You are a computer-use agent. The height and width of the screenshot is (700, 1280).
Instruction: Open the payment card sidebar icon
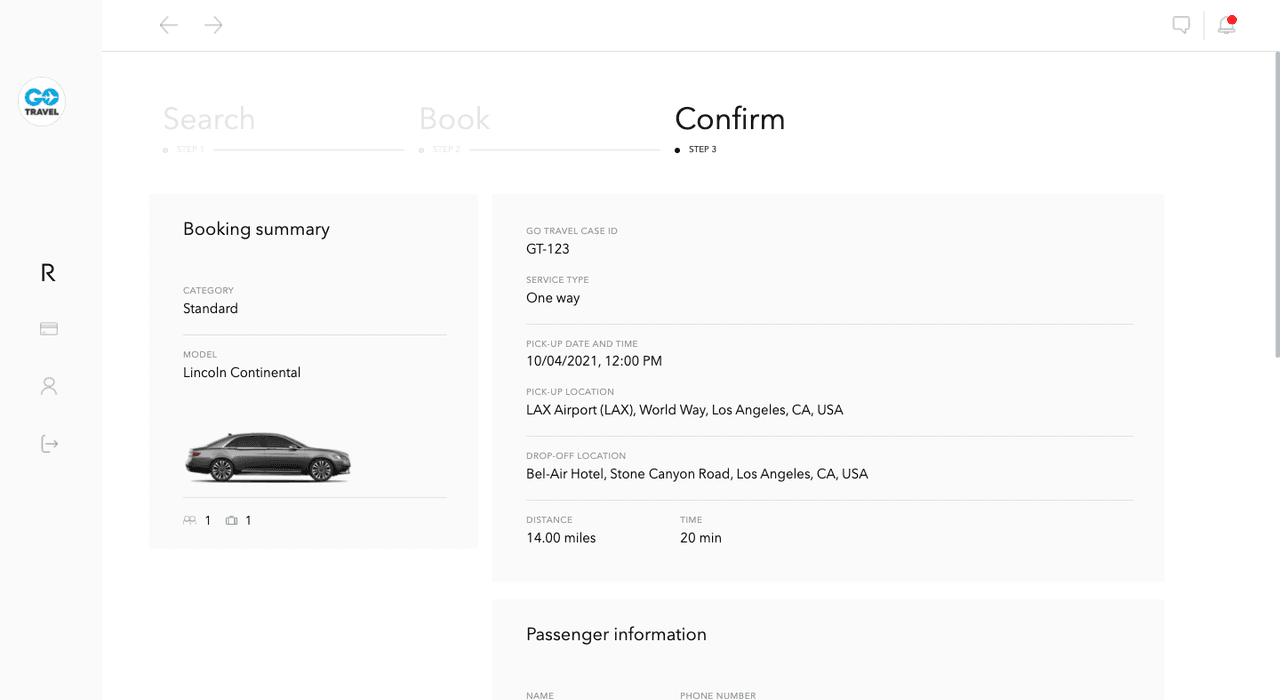(x=49, y=329)
